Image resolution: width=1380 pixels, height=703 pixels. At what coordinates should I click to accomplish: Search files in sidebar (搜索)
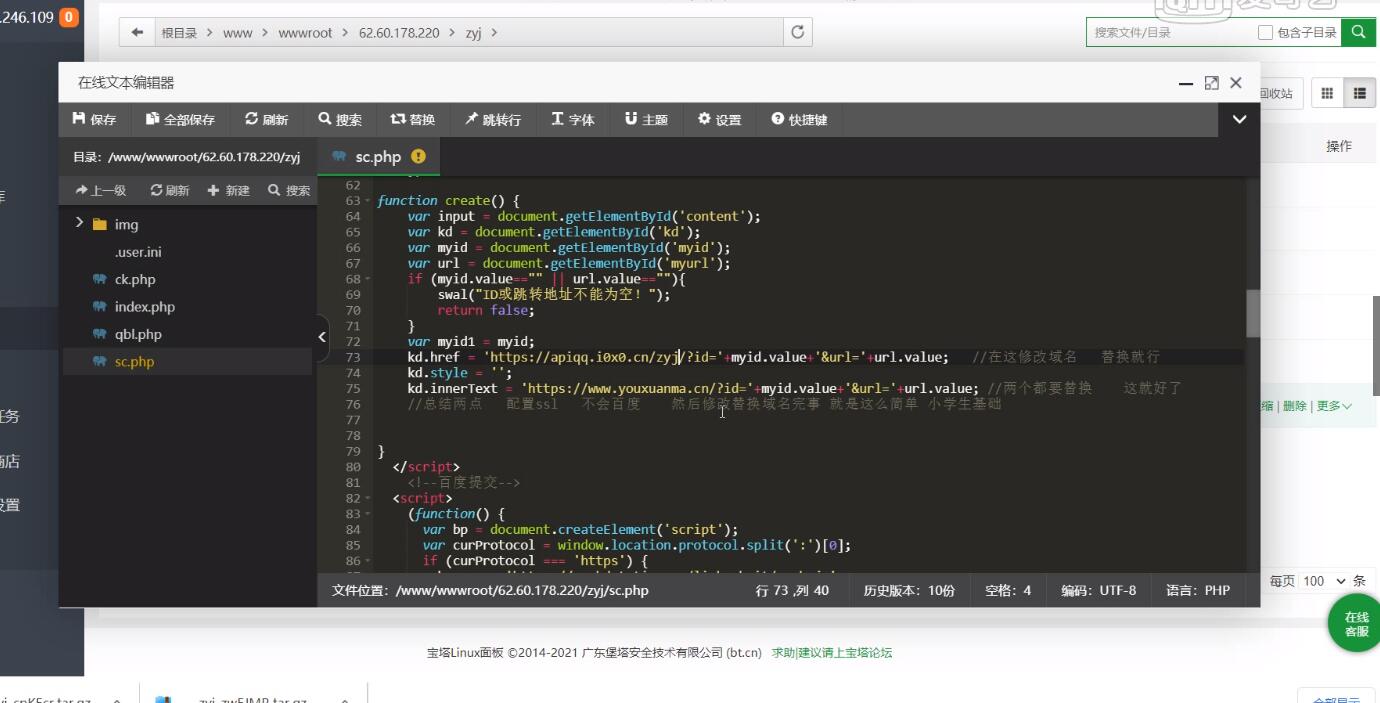pyautogui.click(x=289, y=190)
